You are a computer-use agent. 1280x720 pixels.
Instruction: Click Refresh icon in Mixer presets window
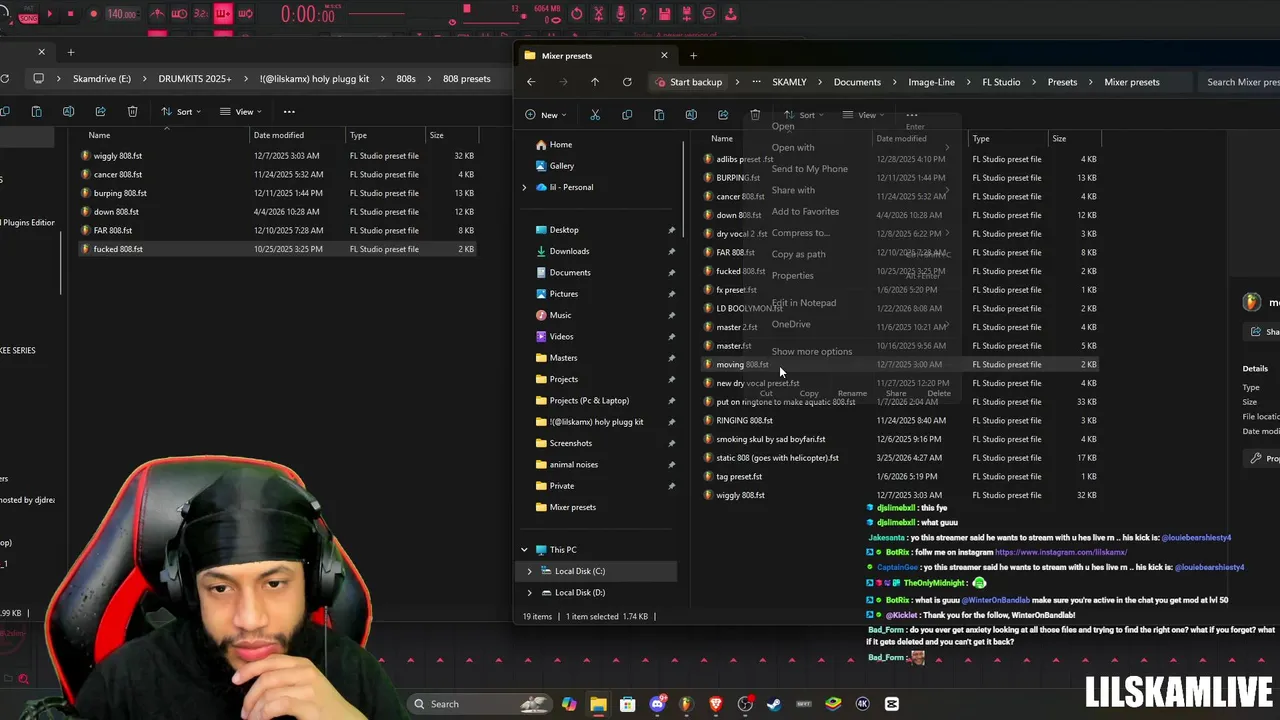(627, 82)
